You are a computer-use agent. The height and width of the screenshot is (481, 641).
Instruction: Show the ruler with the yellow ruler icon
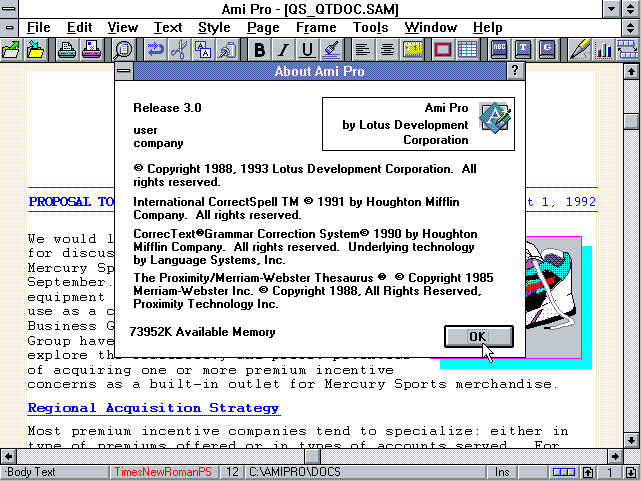coord(412,50)
